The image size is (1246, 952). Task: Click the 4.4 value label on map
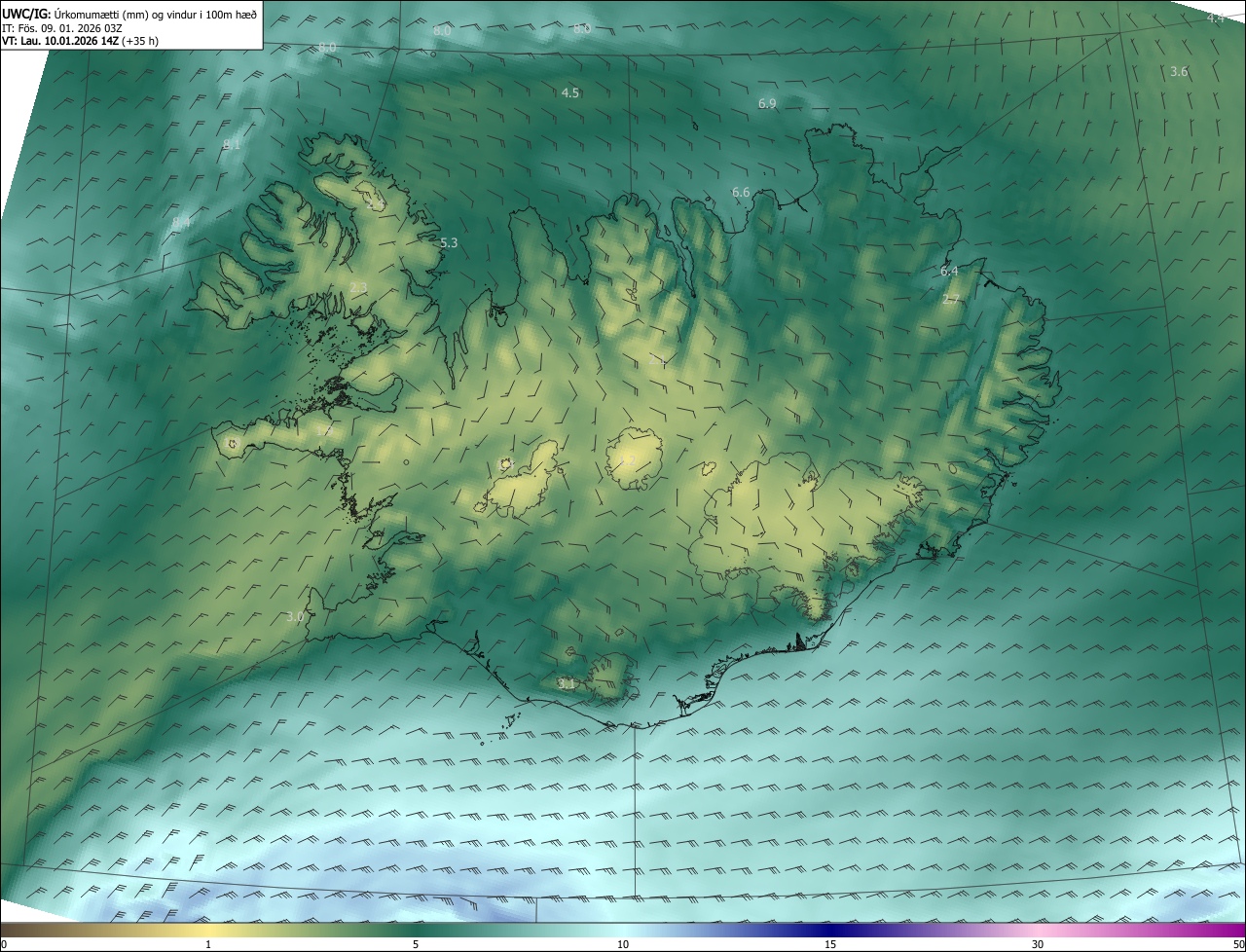point(1216,18)
